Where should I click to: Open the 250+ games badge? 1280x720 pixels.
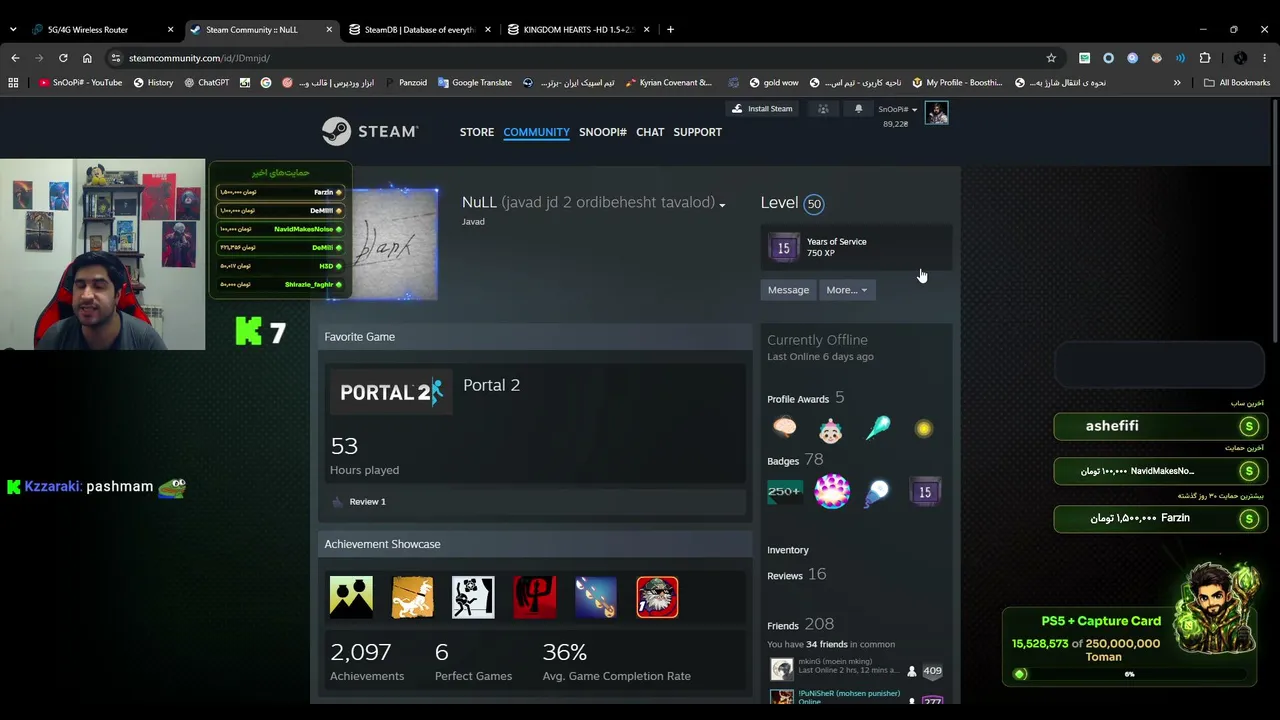[x=785, y=491]
